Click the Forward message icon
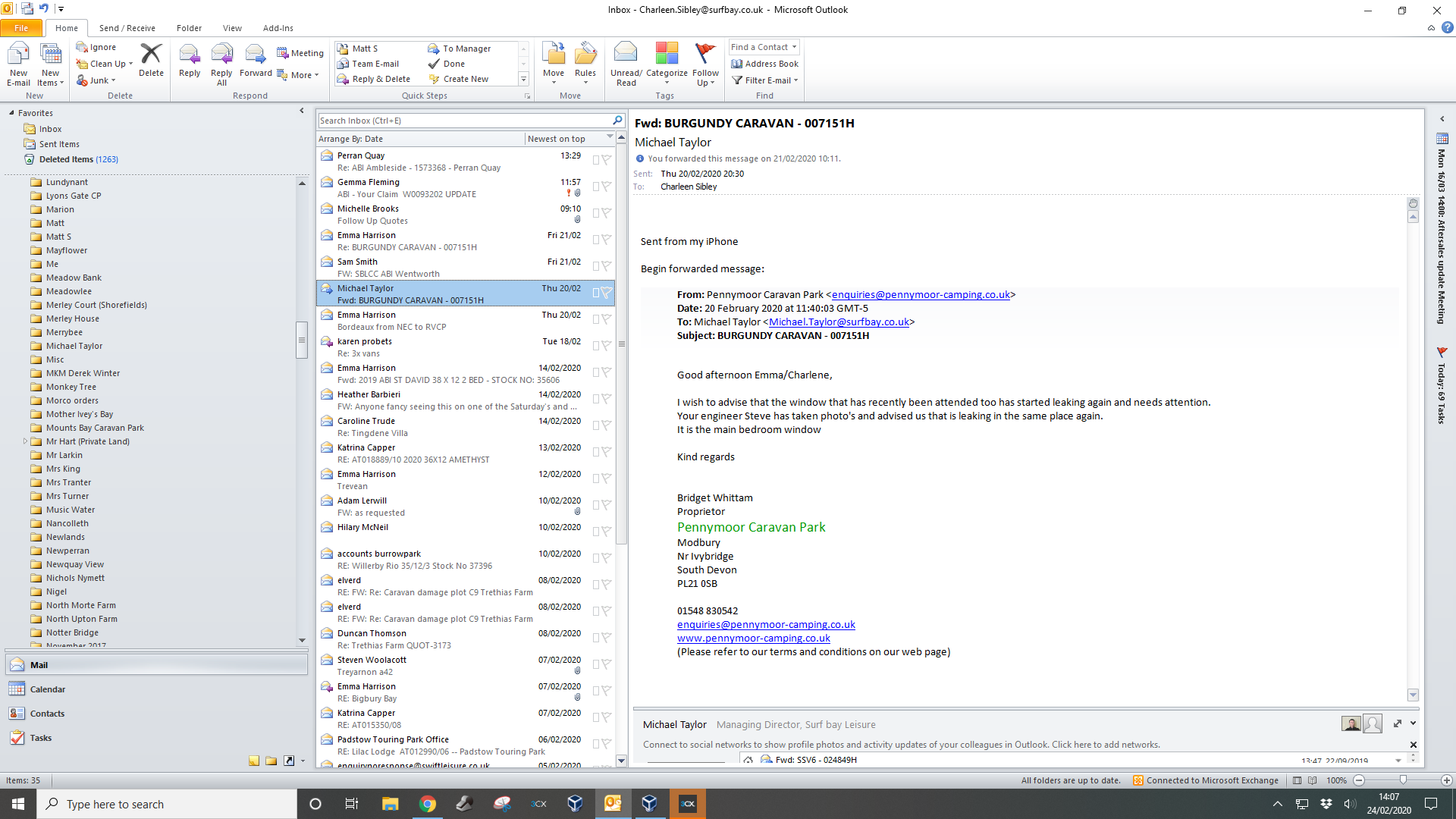 pyautogui.click(x=256, y=55)
